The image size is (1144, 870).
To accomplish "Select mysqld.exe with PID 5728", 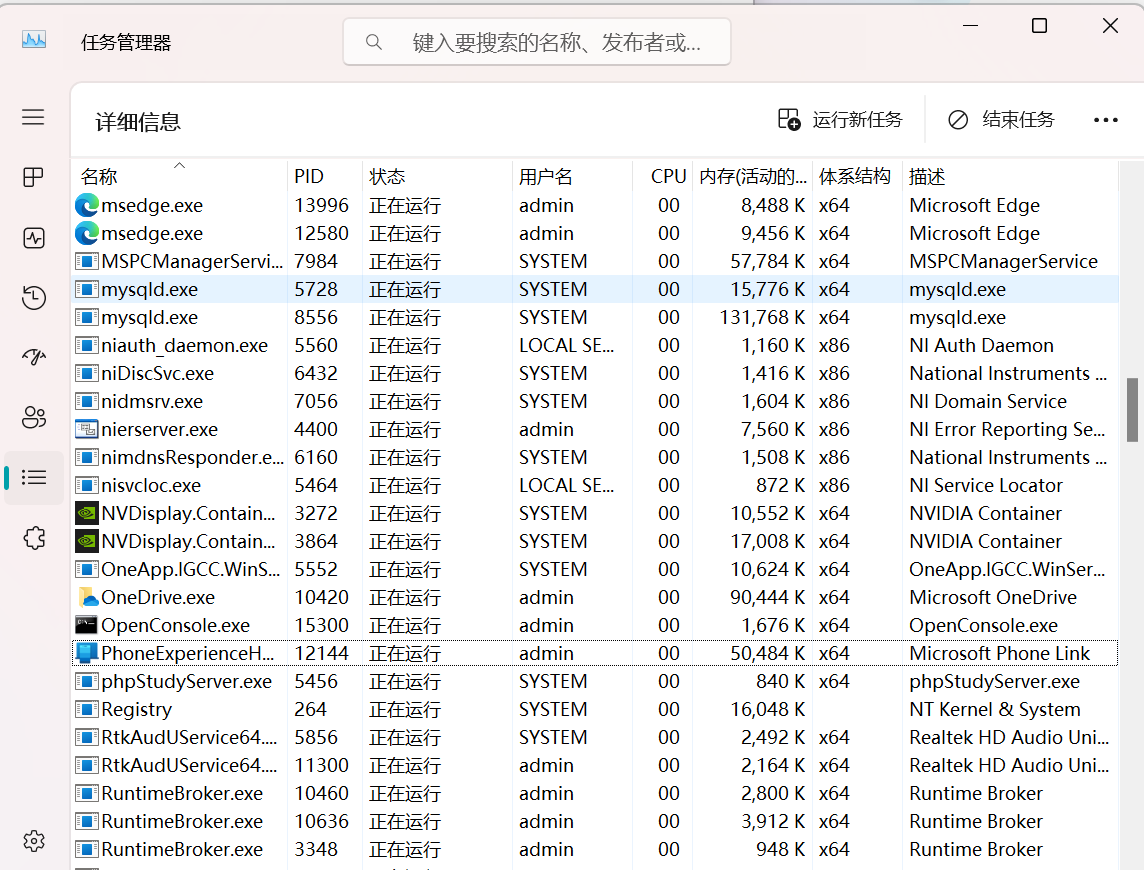I will [595, 290].
